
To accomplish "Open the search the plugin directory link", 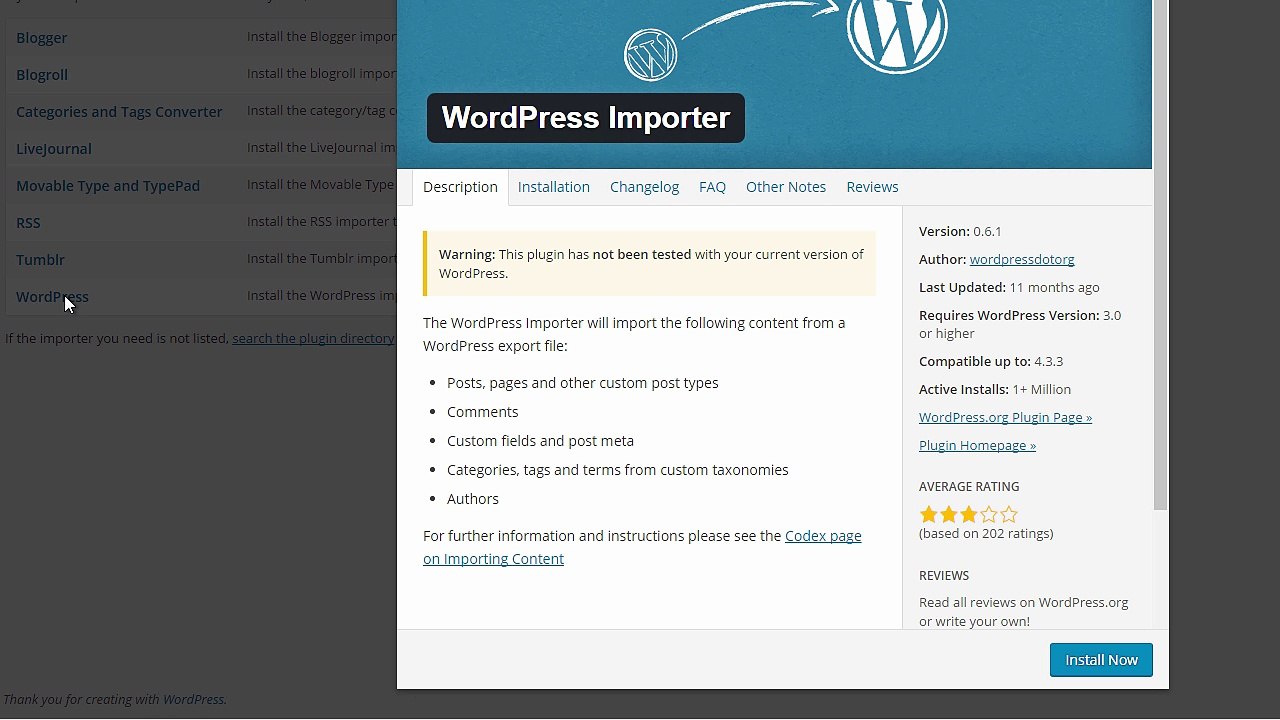I will (x=313, y=338).
